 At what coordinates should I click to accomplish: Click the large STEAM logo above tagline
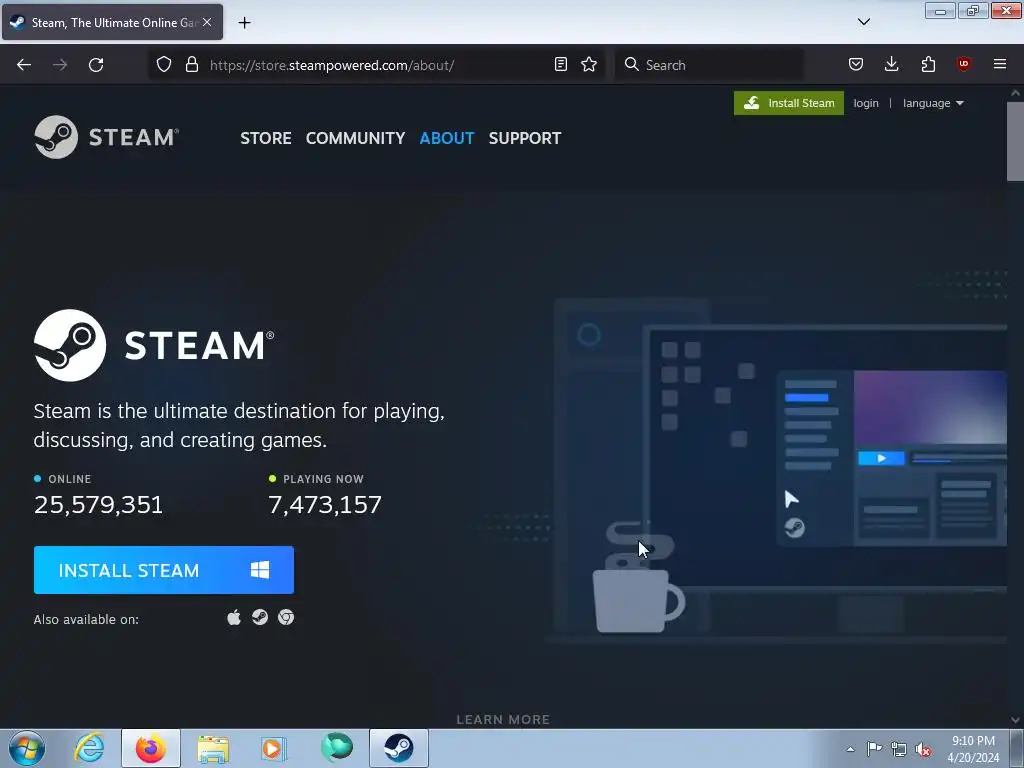154,345
